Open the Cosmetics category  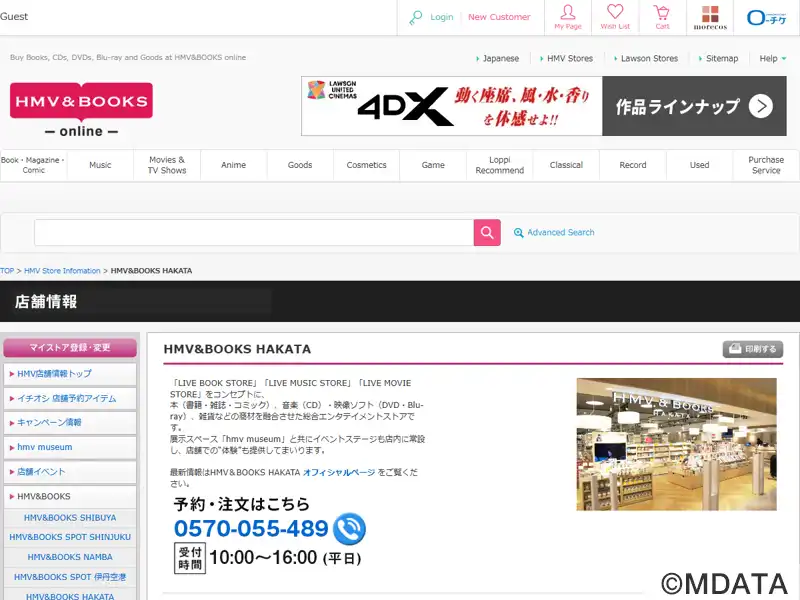tap(366, 165)
